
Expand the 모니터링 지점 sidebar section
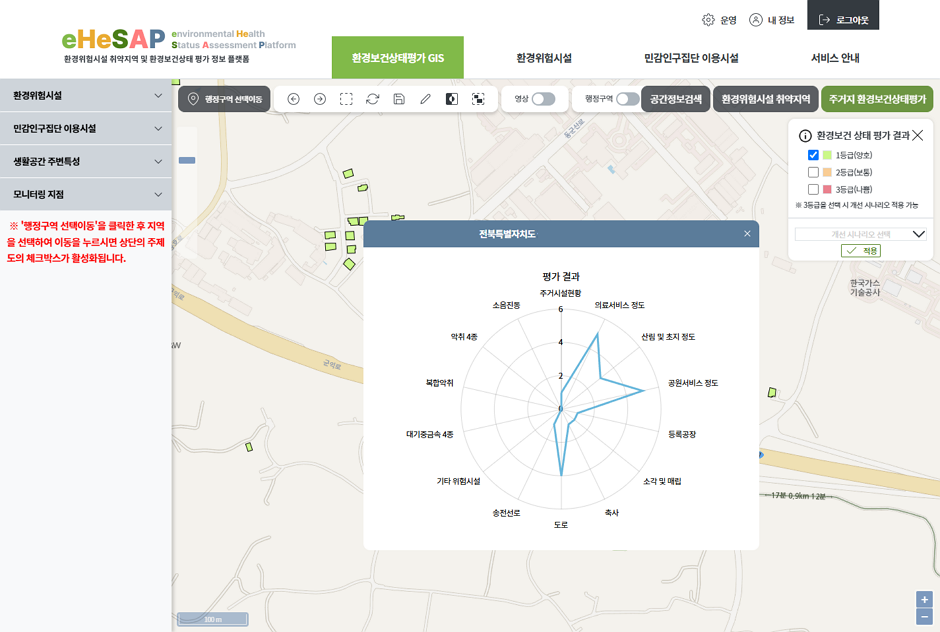point(86,194)
